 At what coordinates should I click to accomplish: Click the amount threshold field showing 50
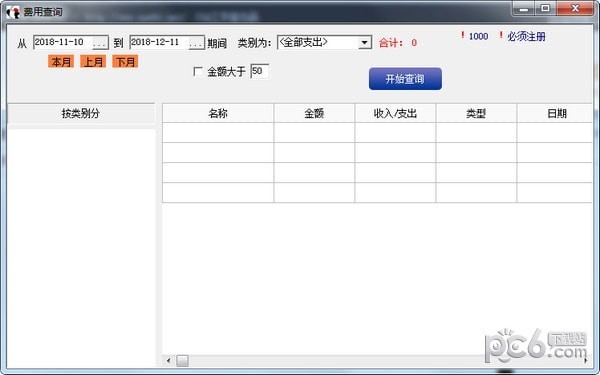click(x=260, y=71)
